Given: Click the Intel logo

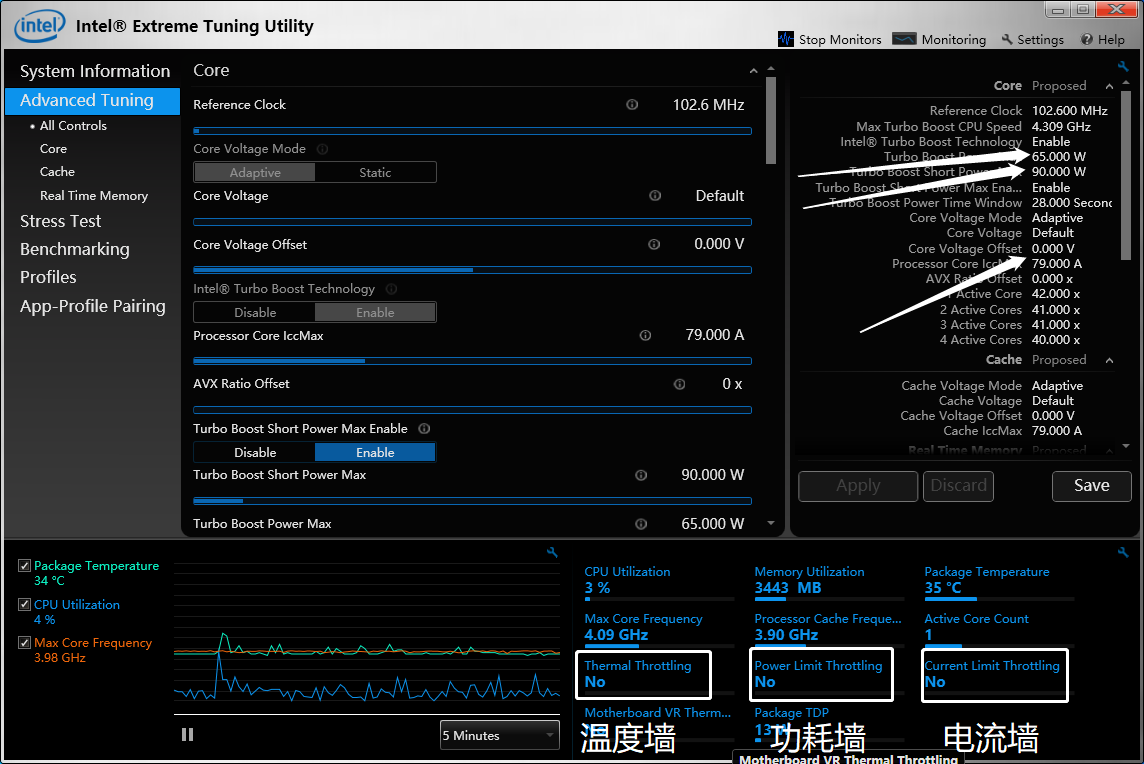Looking at the screenshot, I should 39,26.
